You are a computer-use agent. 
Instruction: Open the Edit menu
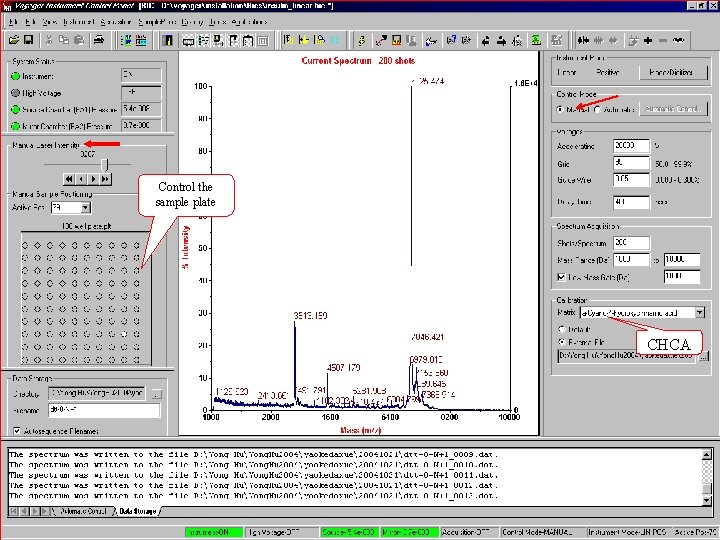pos(30,22)
